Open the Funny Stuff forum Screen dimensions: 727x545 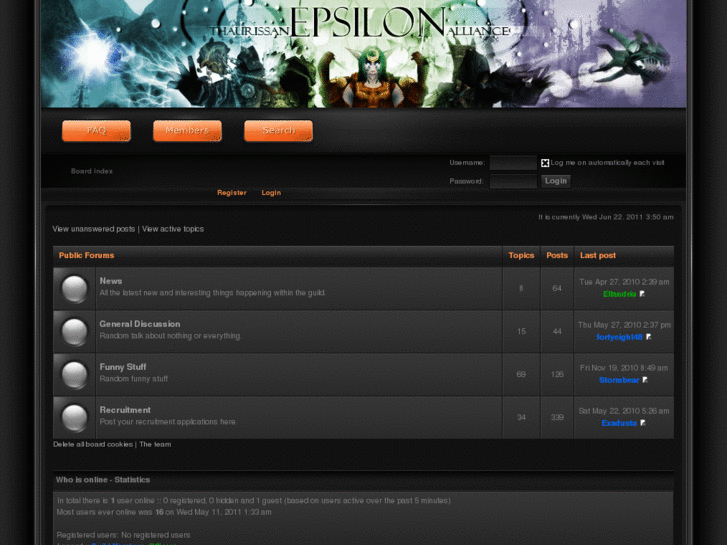(x=123, y=367)
